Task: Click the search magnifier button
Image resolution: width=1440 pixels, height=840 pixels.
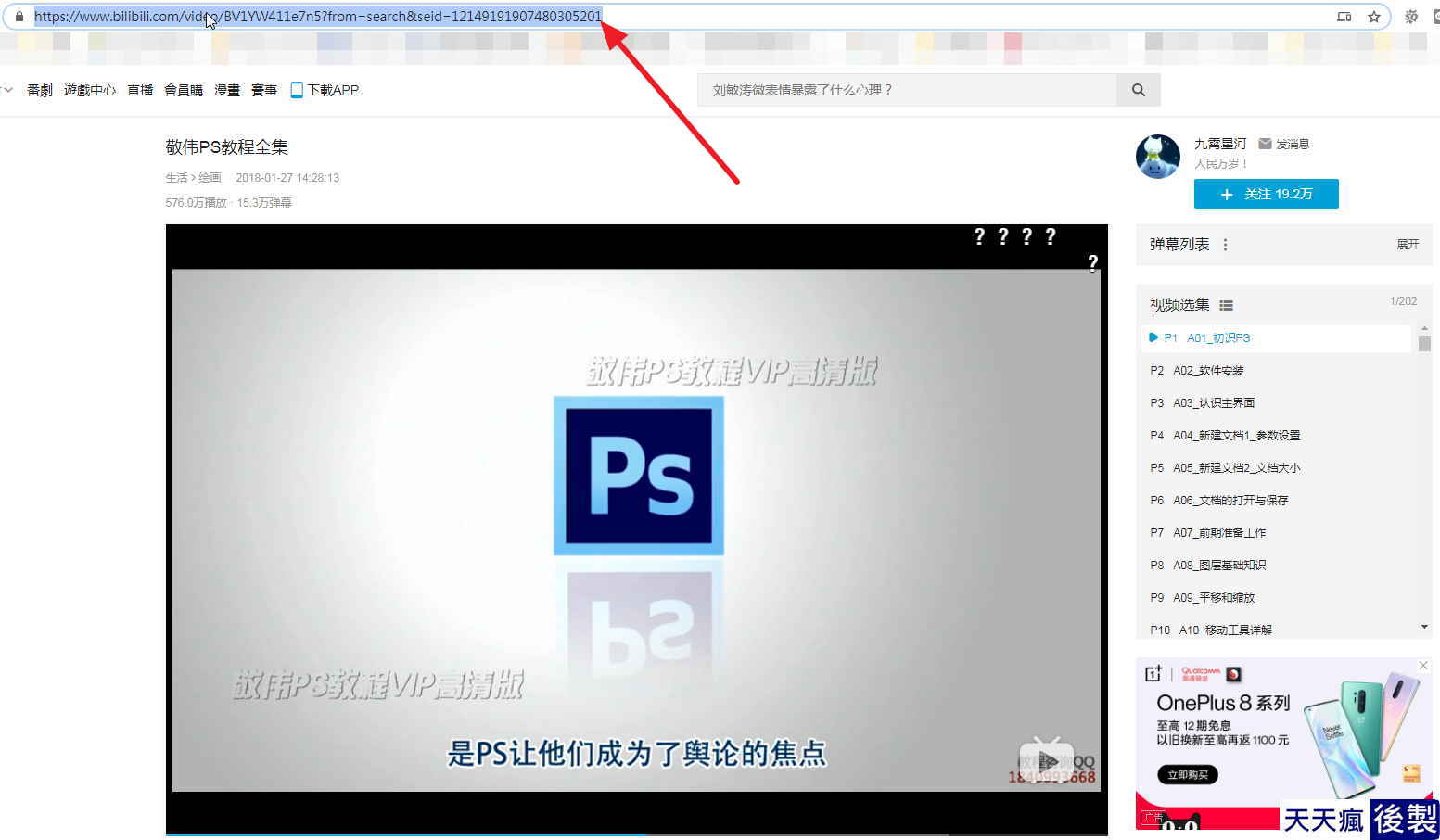Action: point(1139,90)
